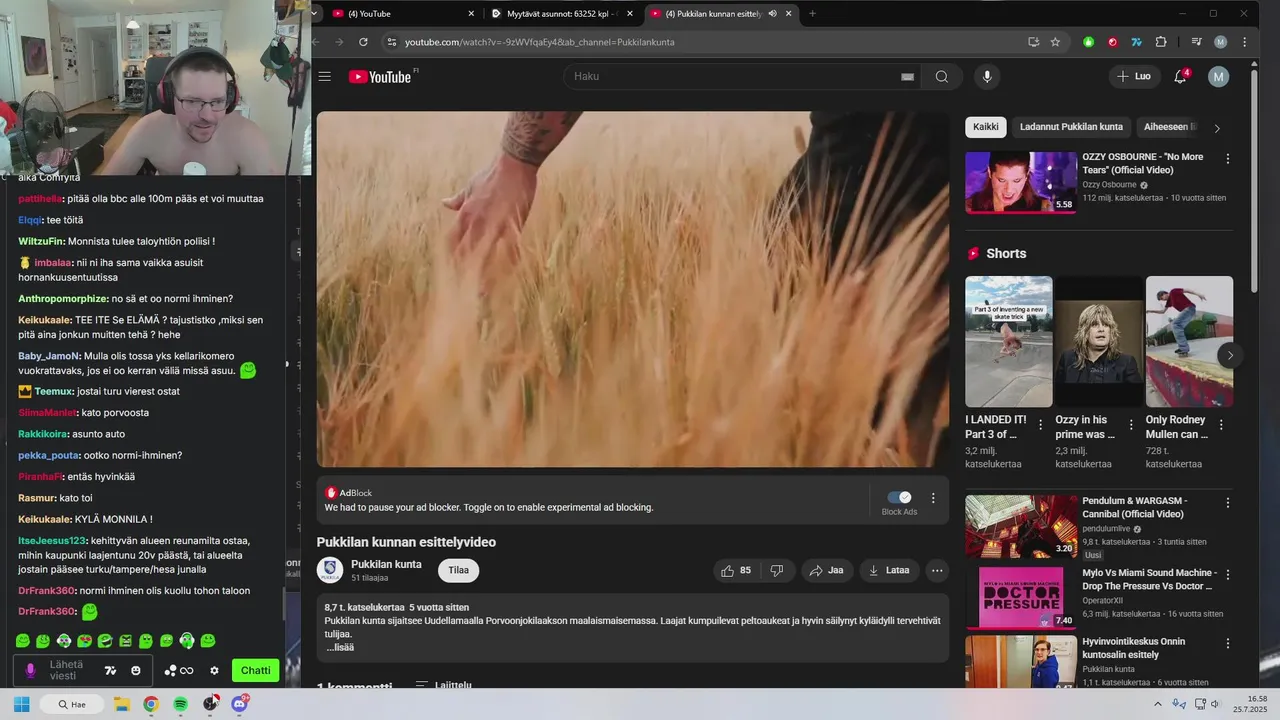
Task: Click the browser address bar URL
Action: coord(540,42)
